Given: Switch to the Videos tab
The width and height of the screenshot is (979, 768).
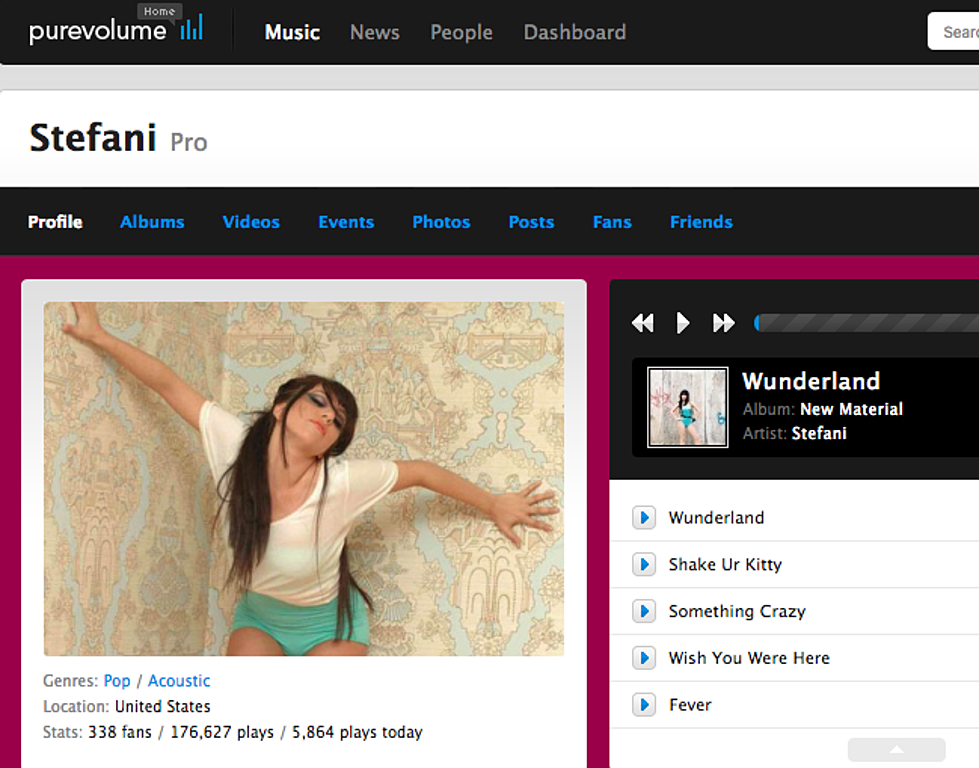Looking at the screenshot, I should click(x=251, y=222).
